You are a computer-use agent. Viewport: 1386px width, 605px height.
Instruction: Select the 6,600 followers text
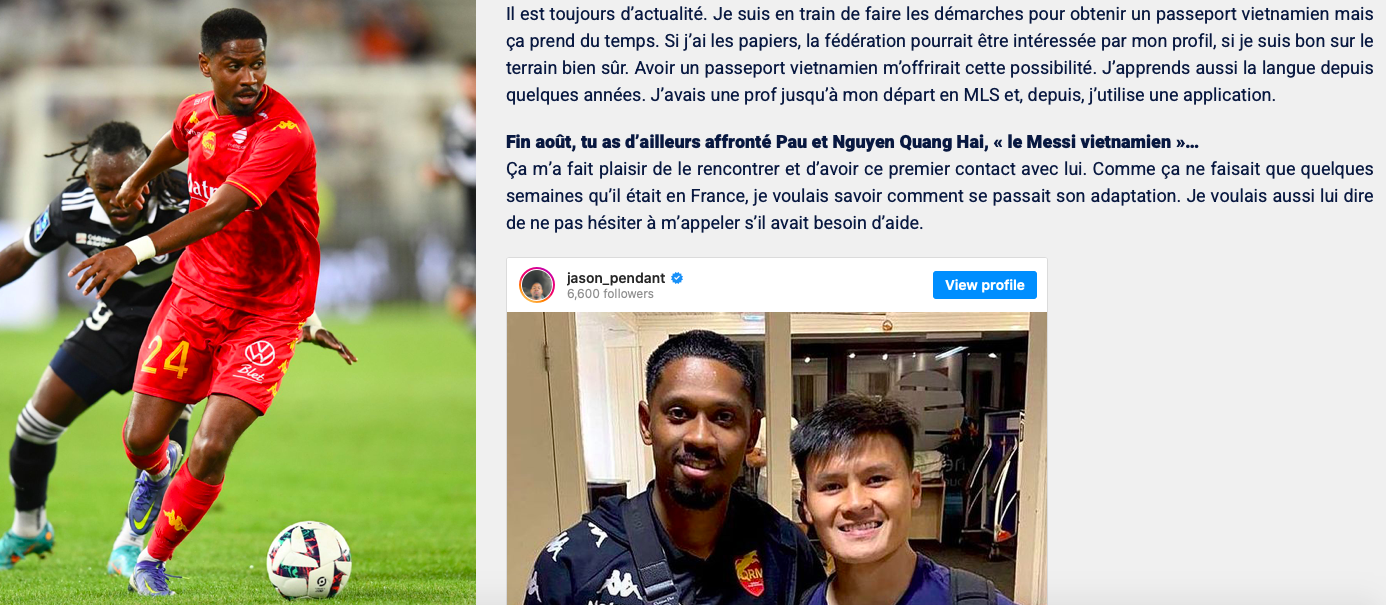tap(610, 294)
